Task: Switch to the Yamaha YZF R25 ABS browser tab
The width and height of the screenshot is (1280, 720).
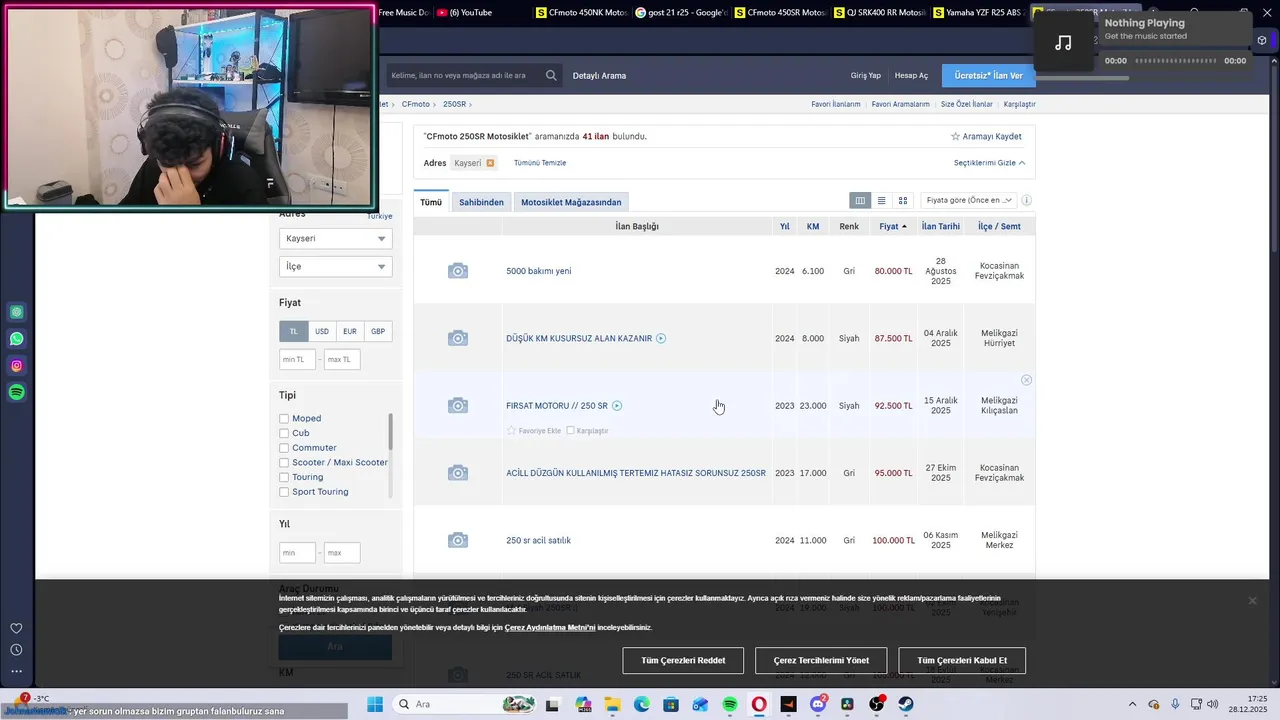Action: pyautogui.click(x=978, y=12)
